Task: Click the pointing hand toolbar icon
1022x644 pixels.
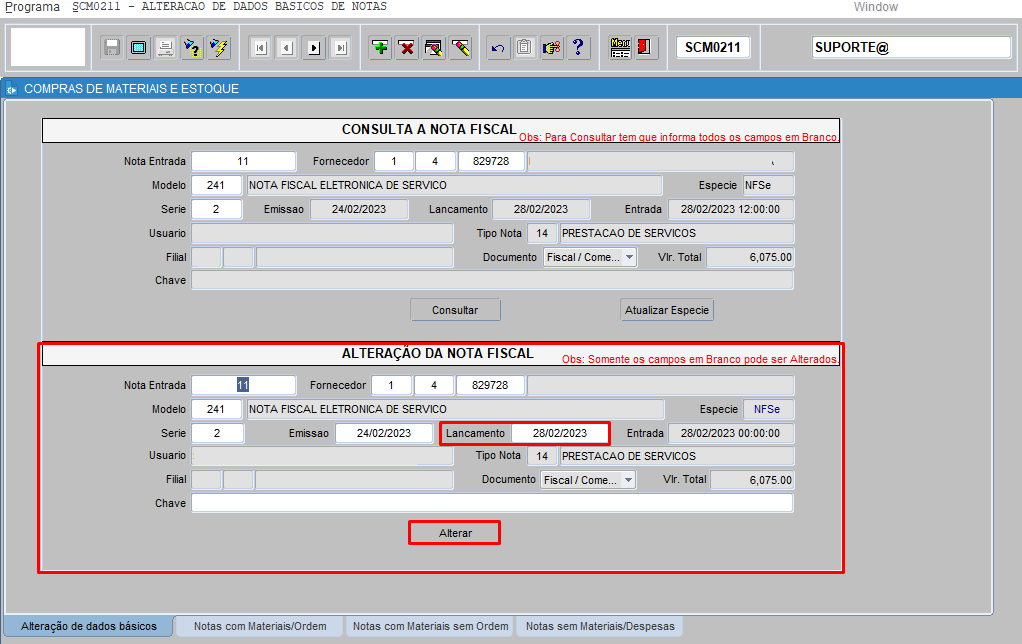Action: [x=551, y=48]
